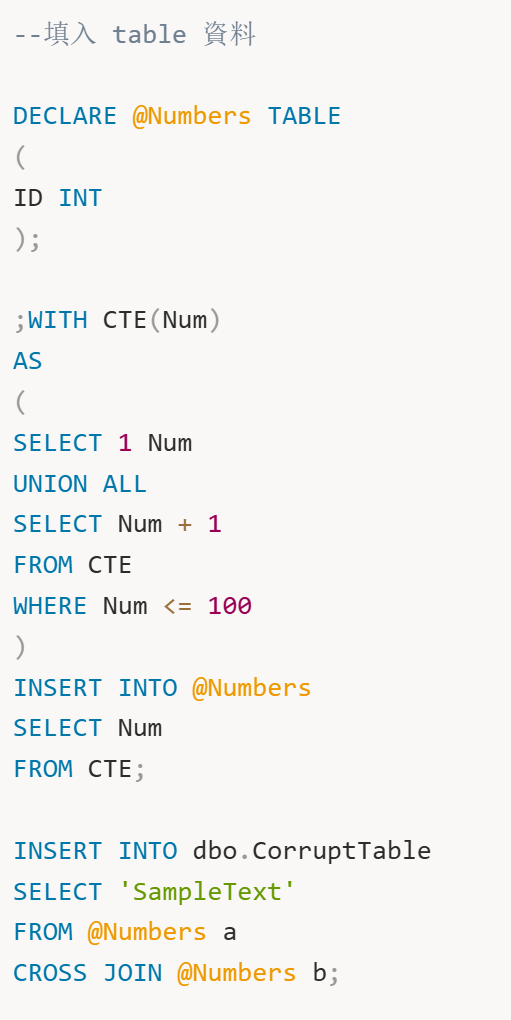This screenshot has height=1020, width=511.
Task: Click the 'FROM CTE;' line
Action: pyautogui.click(x=80, y=770)
